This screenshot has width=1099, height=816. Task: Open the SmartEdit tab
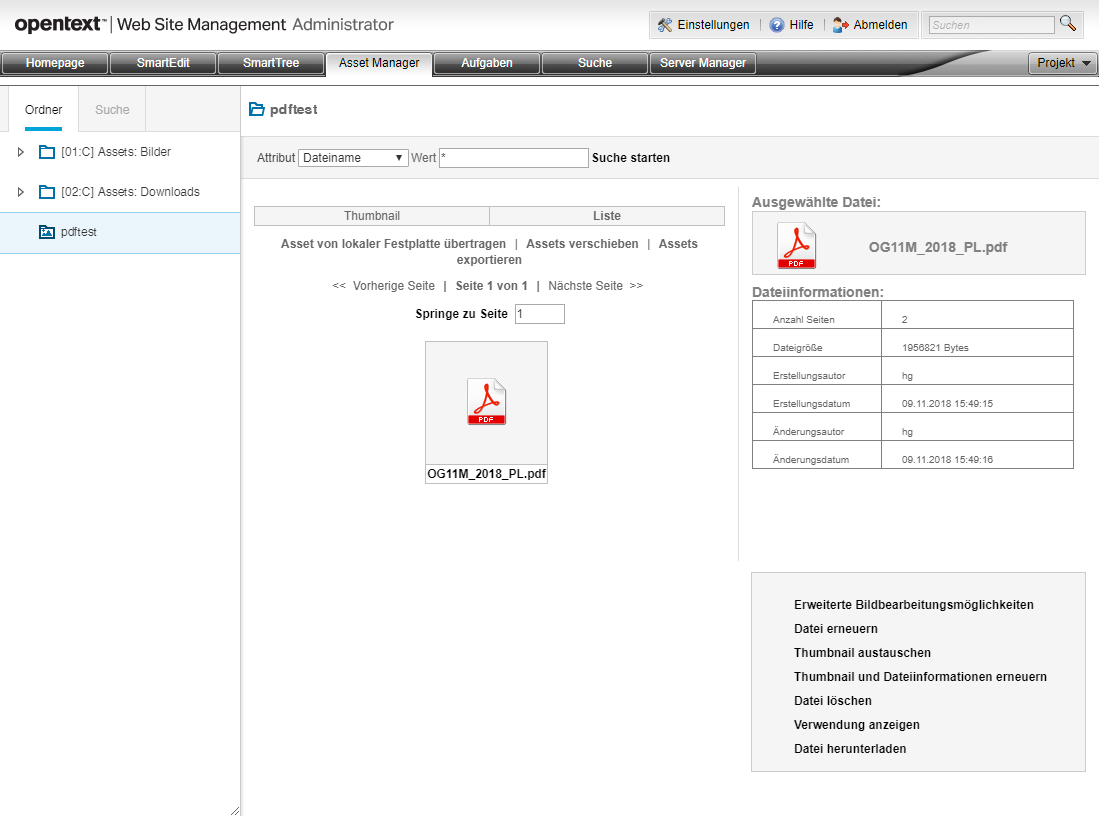pos(163,63)
